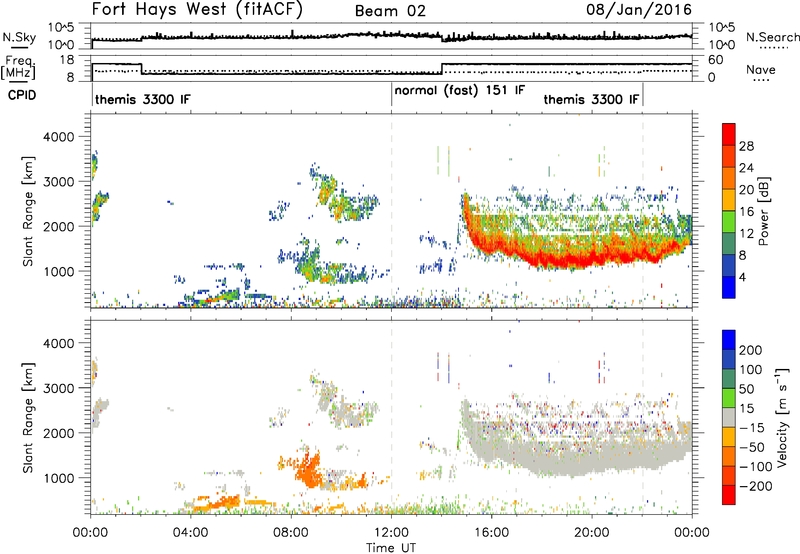Select the "Beam 02" heading

390,11
